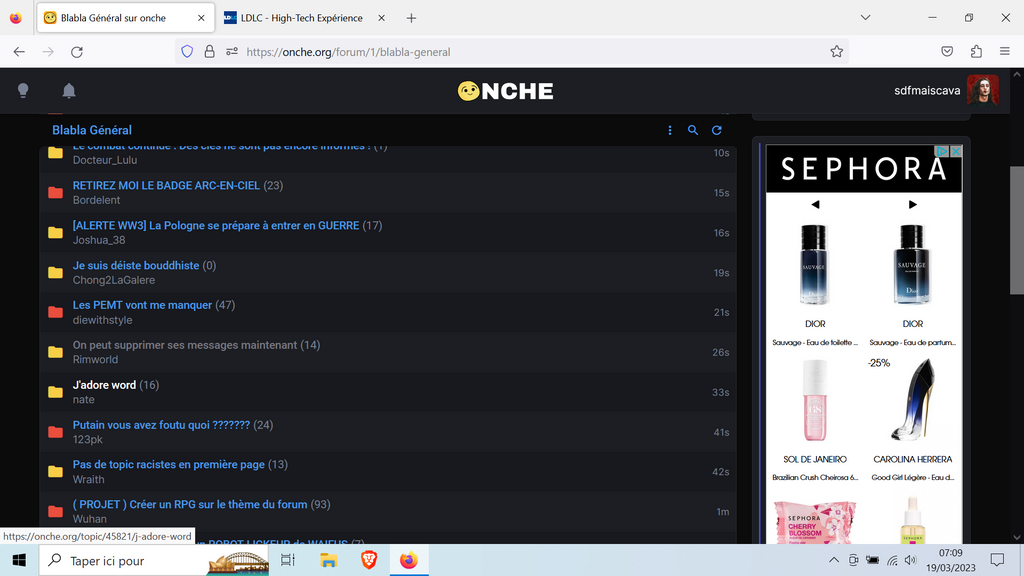Open Brave browser from the taskbar
The height and width of the screenshot is (576, 1024).
370,560
